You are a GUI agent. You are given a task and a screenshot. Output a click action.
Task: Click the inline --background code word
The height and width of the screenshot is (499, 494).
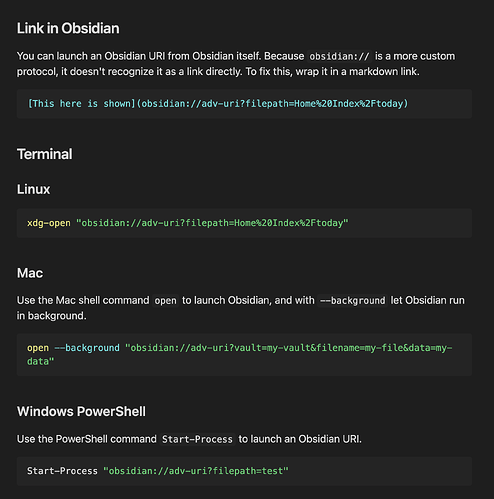(353, 301)
